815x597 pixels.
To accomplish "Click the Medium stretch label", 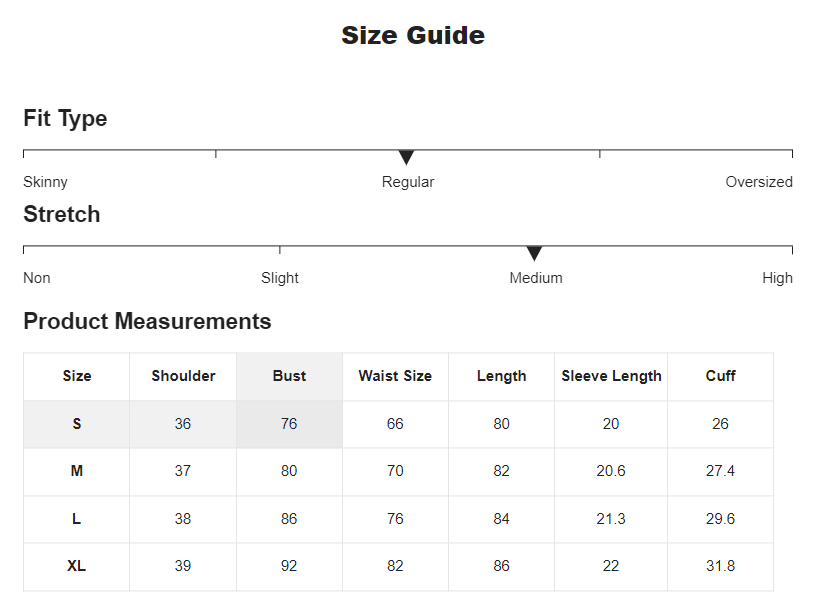I will coord(536,278).
